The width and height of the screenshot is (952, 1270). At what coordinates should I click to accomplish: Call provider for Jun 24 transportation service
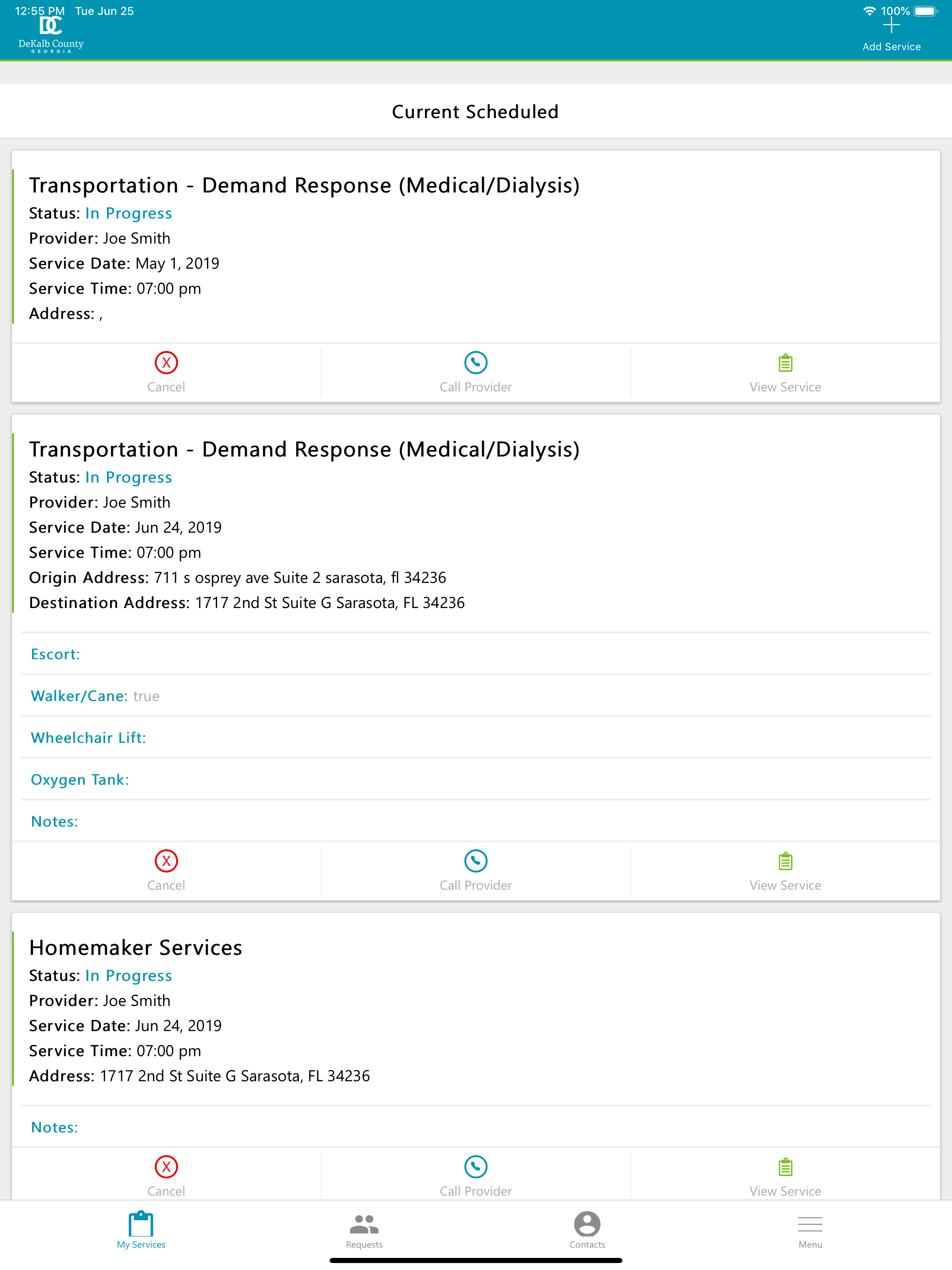pyautogui.click(x=476, y=870)
